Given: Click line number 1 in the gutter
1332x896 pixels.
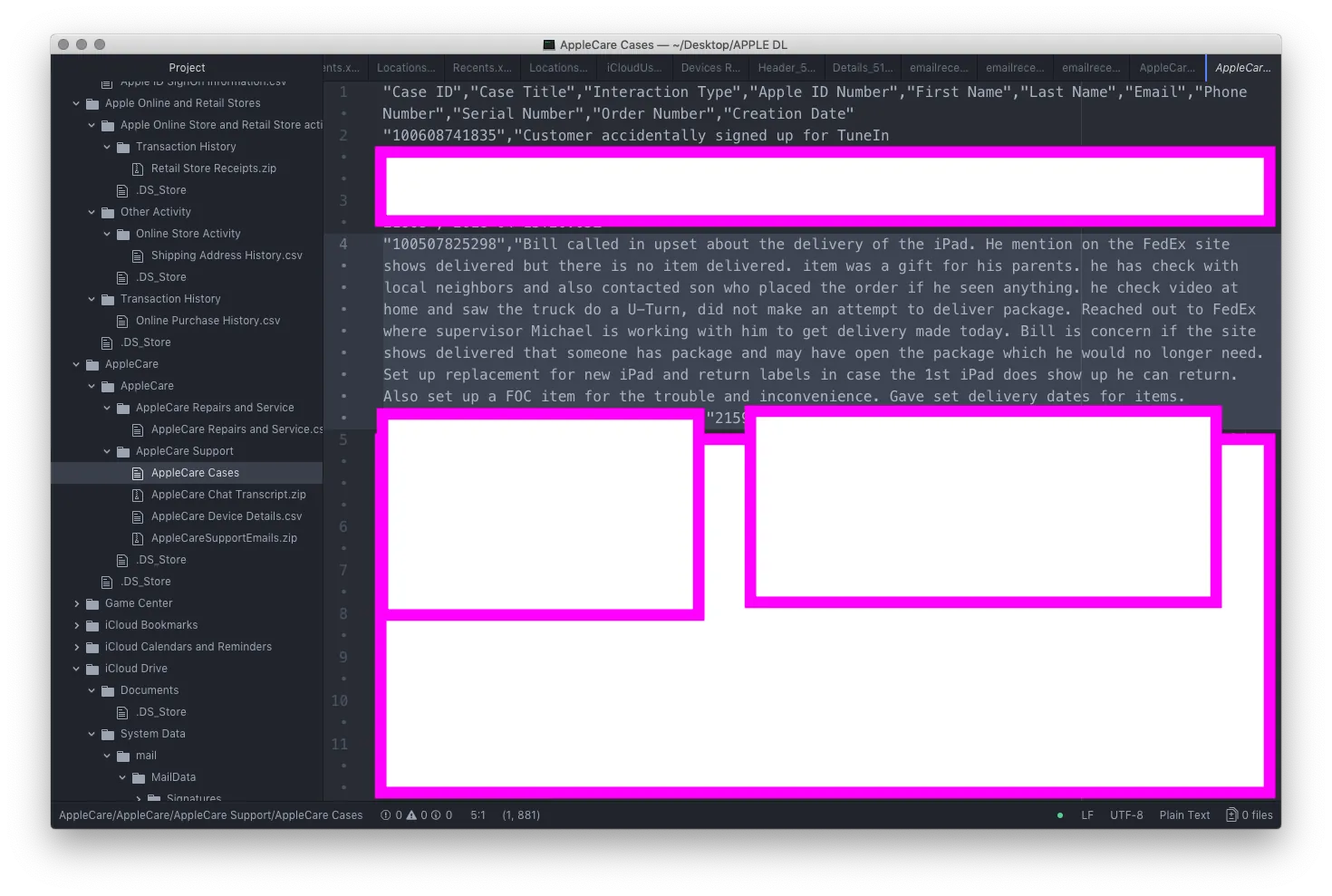Looking at the screenshot, I should point(343,92).
